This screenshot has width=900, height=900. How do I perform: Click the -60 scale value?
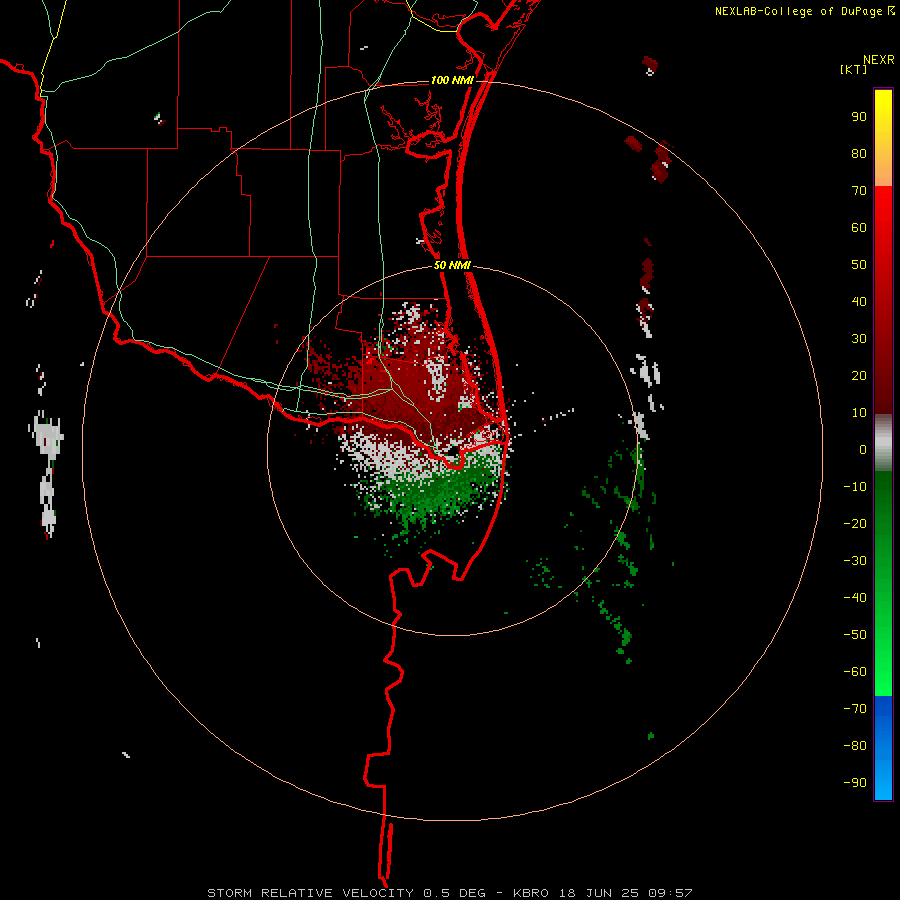(x=855, y=672)
